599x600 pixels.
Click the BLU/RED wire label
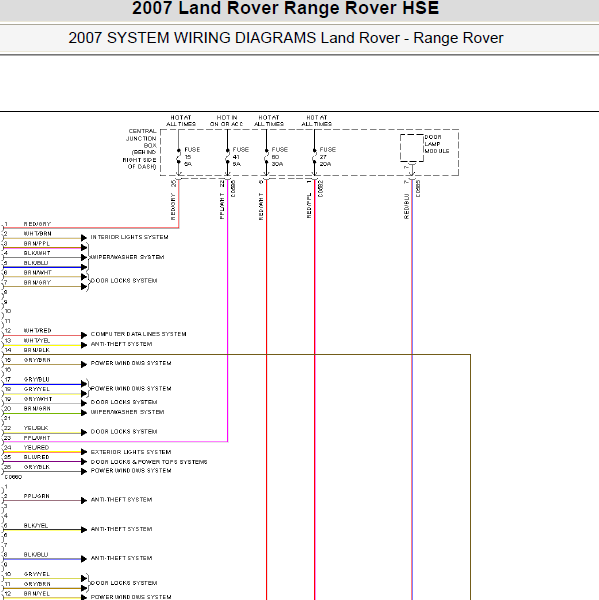(x=36, y=457)
